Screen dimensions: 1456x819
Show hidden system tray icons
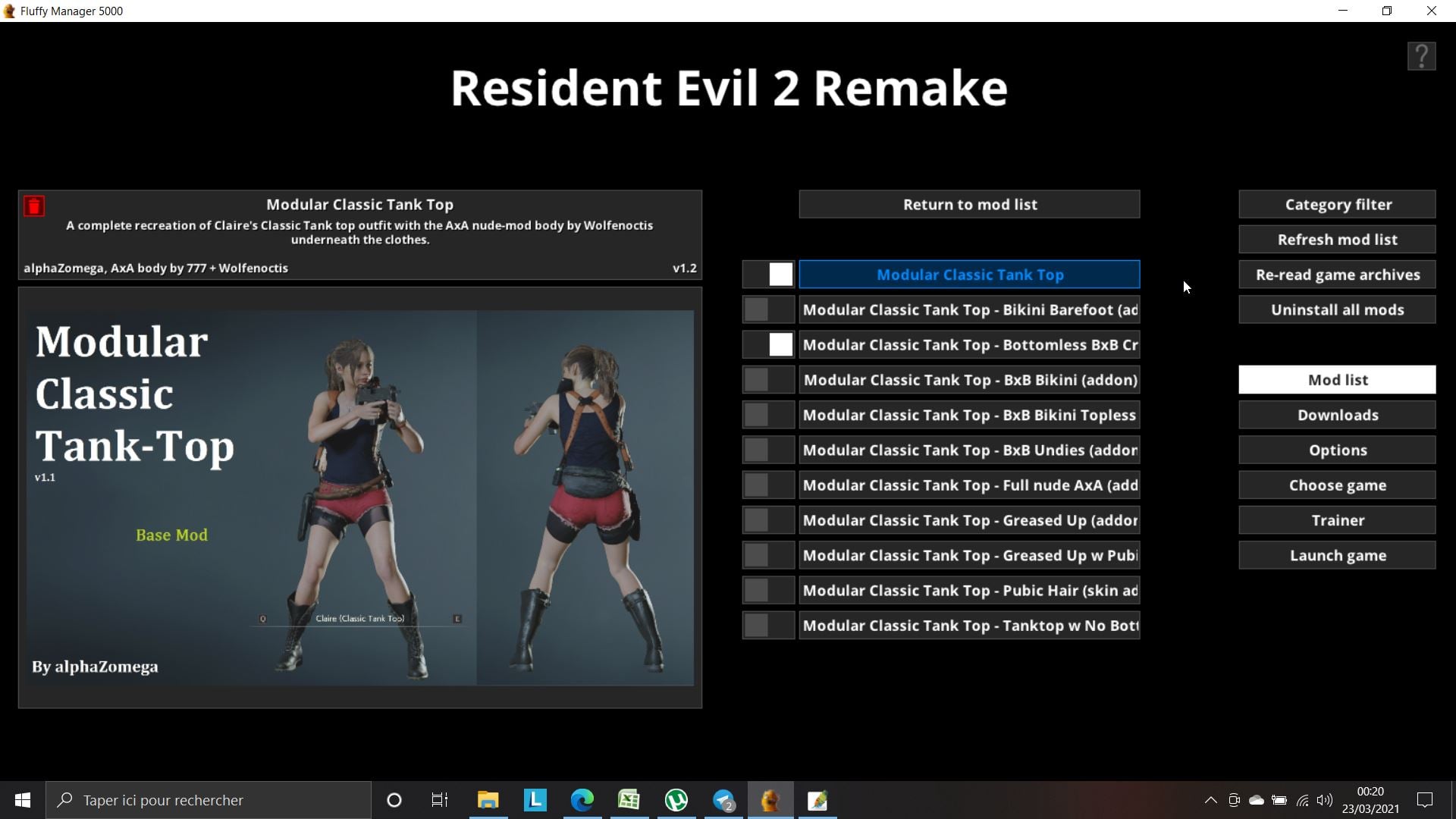[1210, 800]
